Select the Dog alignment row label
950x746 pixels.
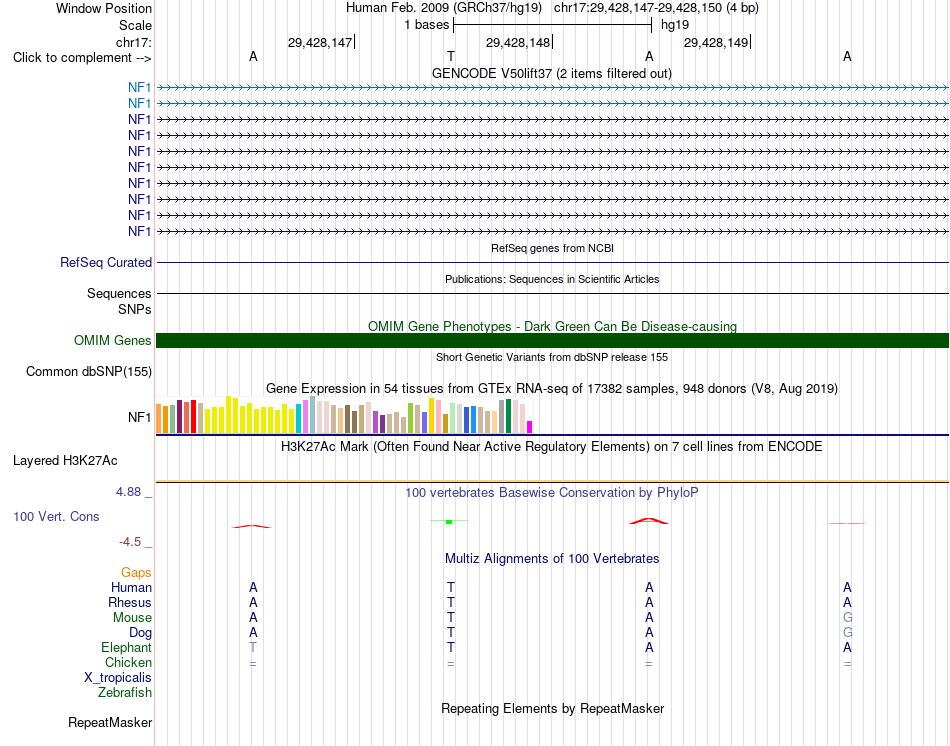tap(141, 633)
